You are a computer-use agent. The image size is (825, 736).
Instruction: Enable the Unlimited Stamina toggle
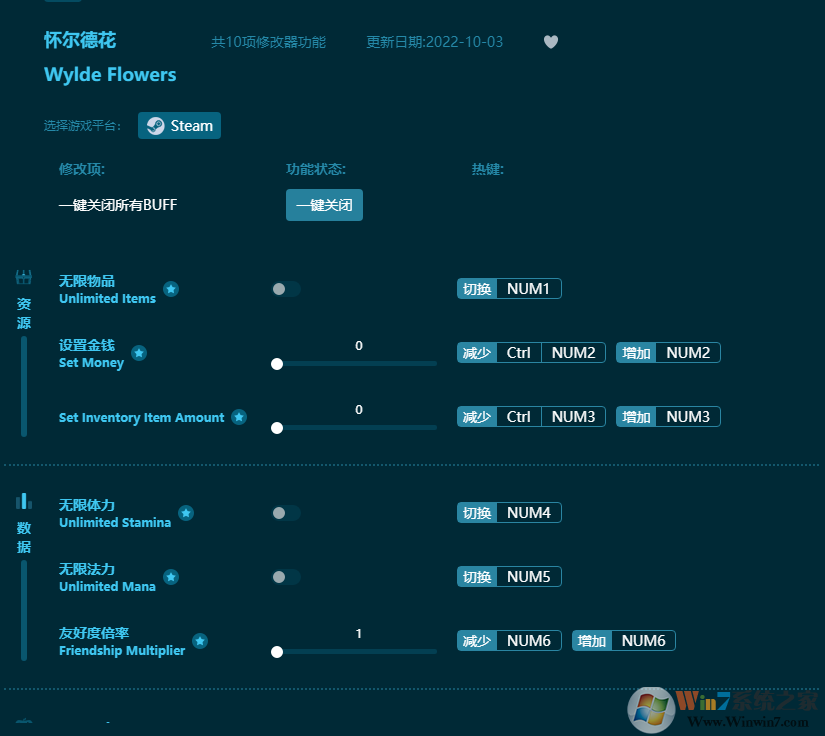coord(285,512)
